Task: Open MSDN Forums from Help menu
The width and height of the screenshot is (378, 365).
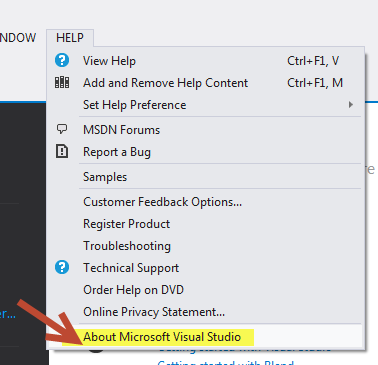Action: click(206, 130)
